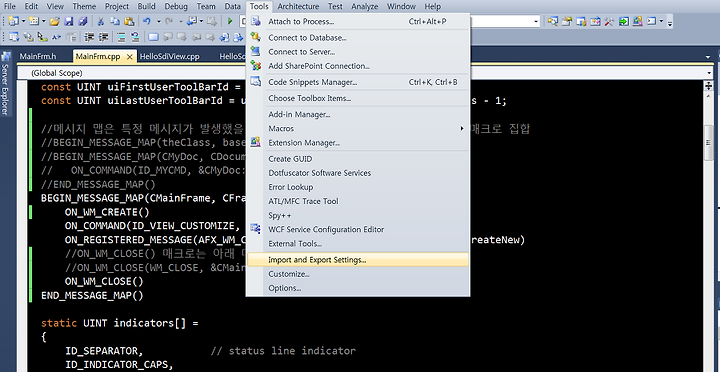Click the ID_INDICATOR_CAPS code line
Viewport: 720px width, 372px height.
coord(119,365)
